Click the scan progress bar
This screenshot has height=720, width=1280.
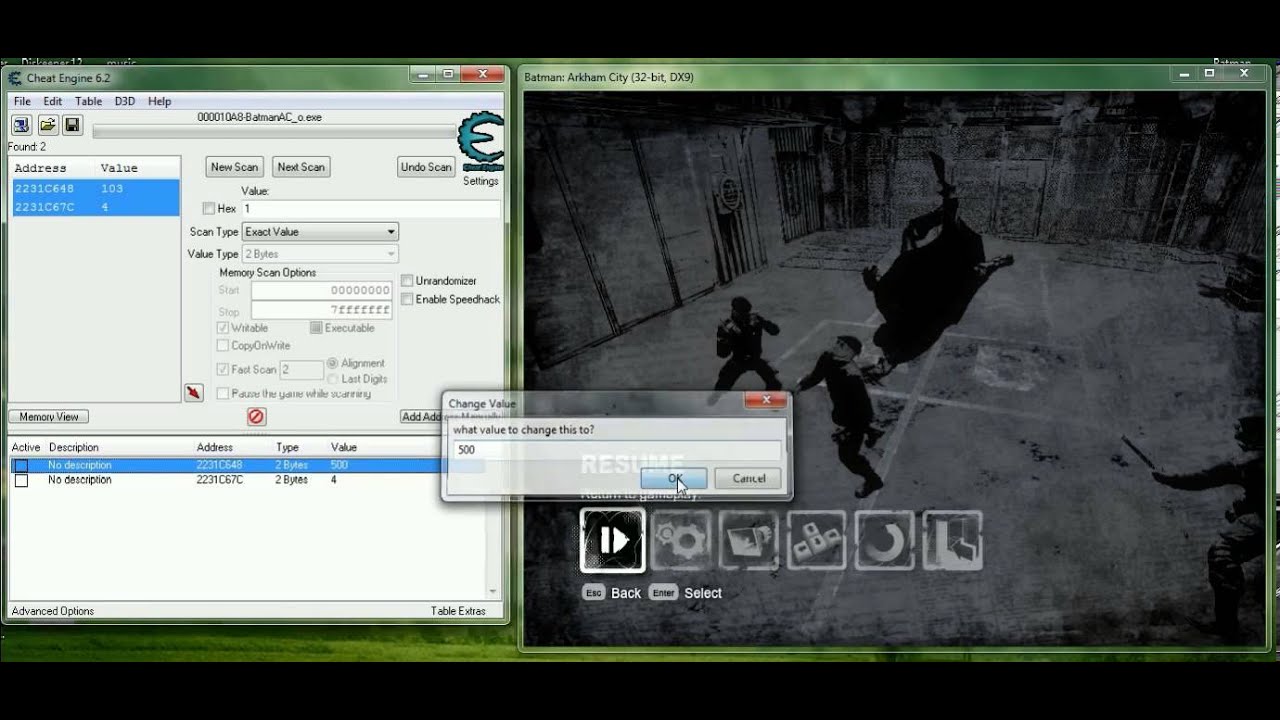[274, 132]
